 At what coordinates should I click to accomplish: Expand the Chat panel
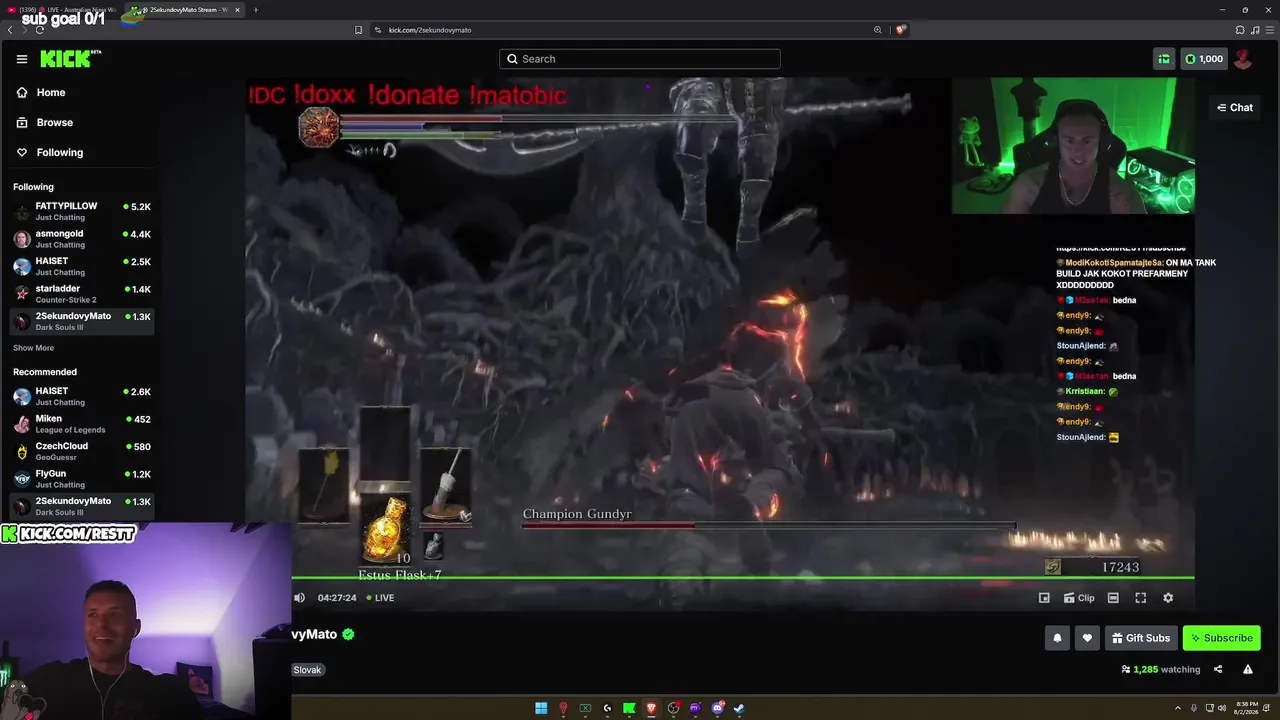(x=1235, y=107)
